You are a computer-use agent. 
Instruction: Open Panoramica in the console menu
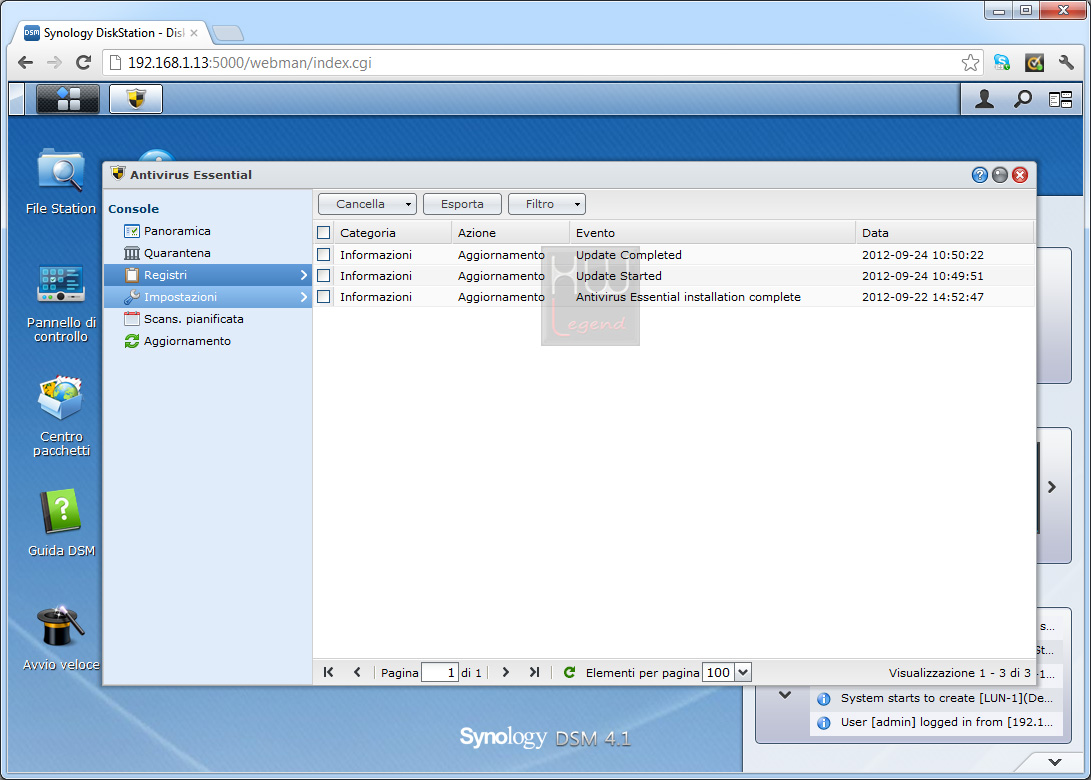coord(177,231)
